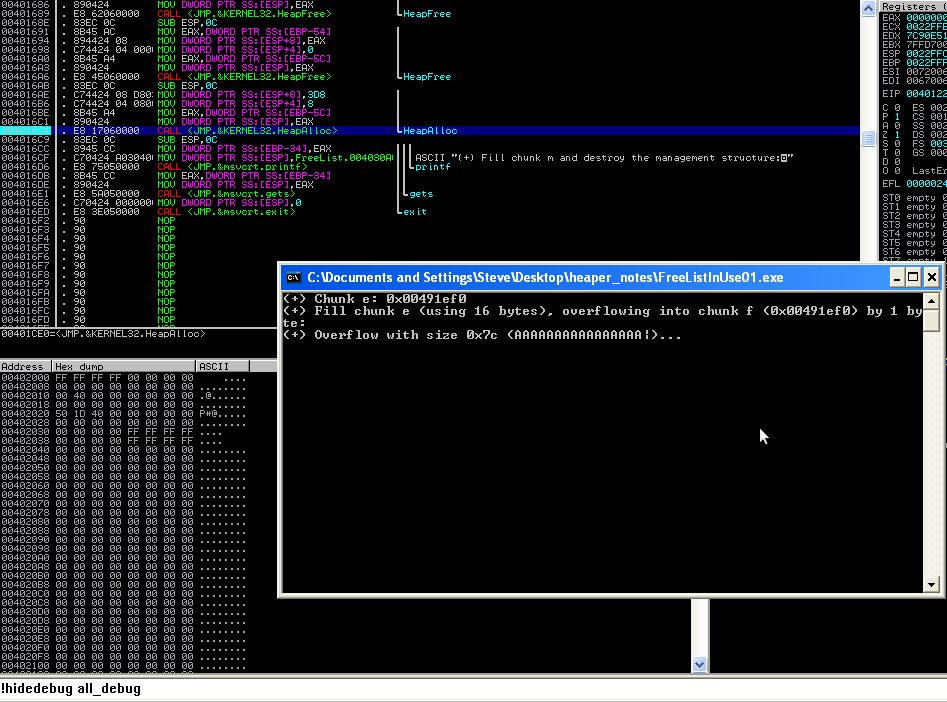Click the console scrollbar up arrow
The image size is (947, 702).
pyautogui.click(x=931, y=300)
